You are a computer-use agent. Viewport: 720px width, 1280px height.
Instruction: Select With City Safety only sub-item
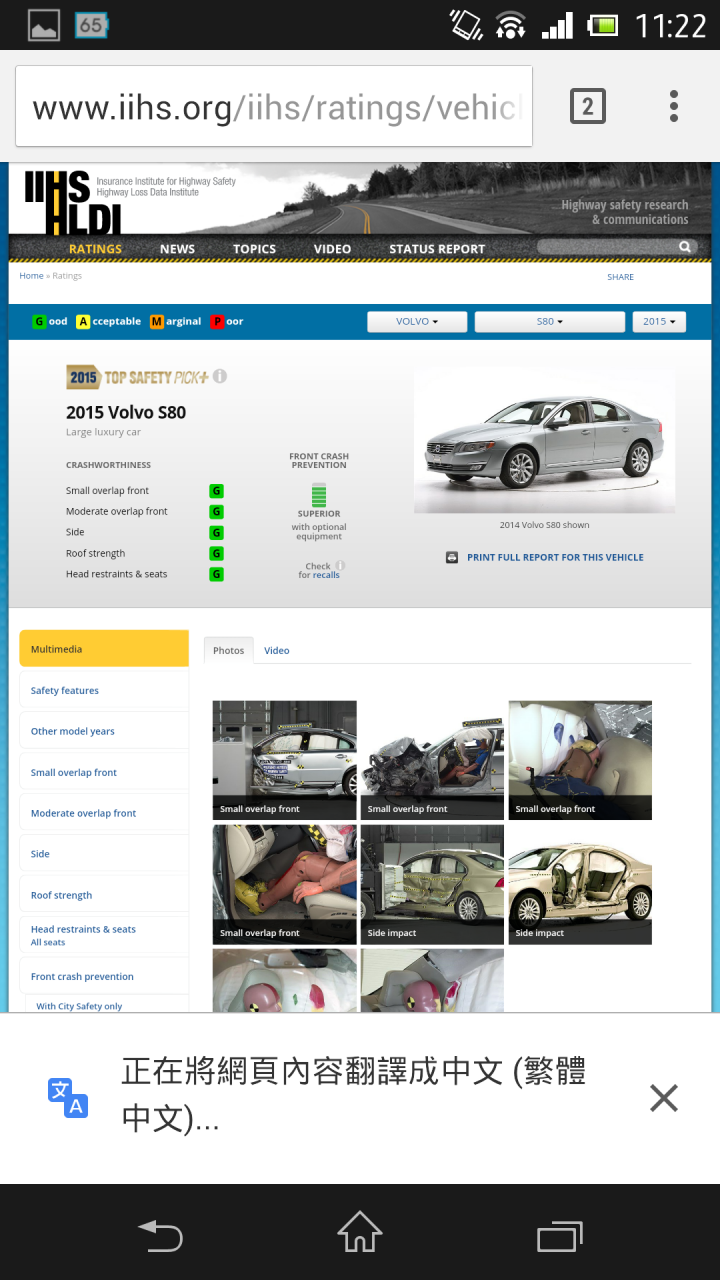pyautogui.click(x=79, y=1006)
